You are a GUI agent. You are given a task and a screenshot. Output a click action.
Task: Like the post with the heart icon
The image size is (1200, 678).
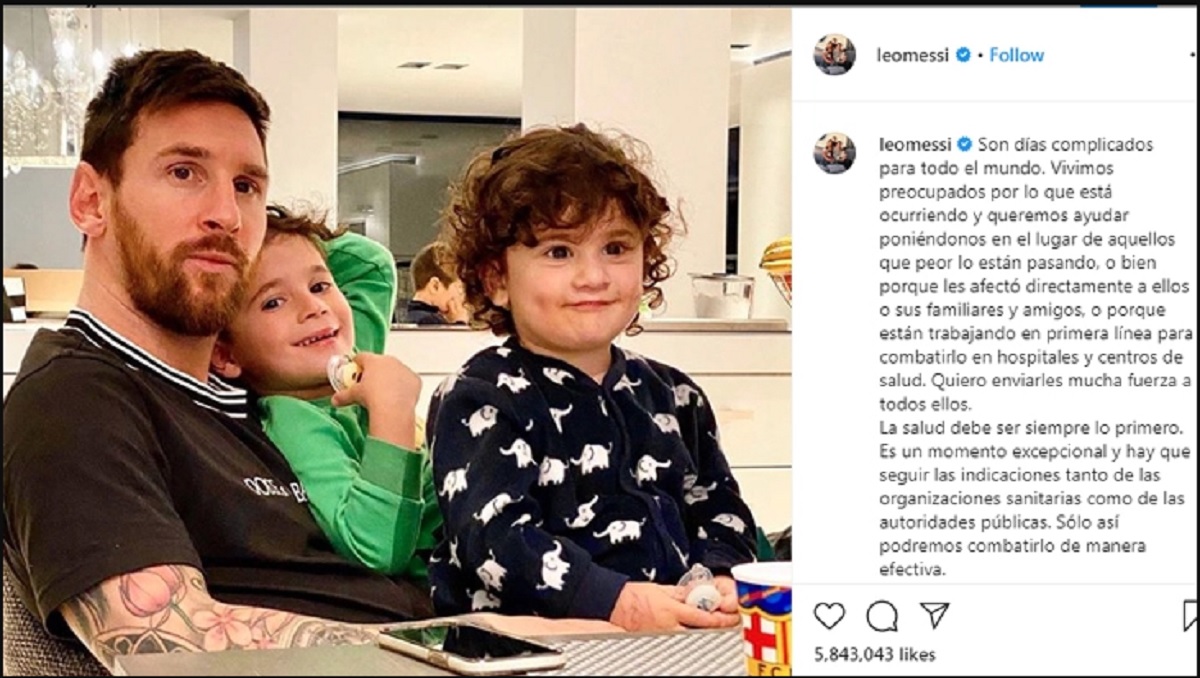829,615
